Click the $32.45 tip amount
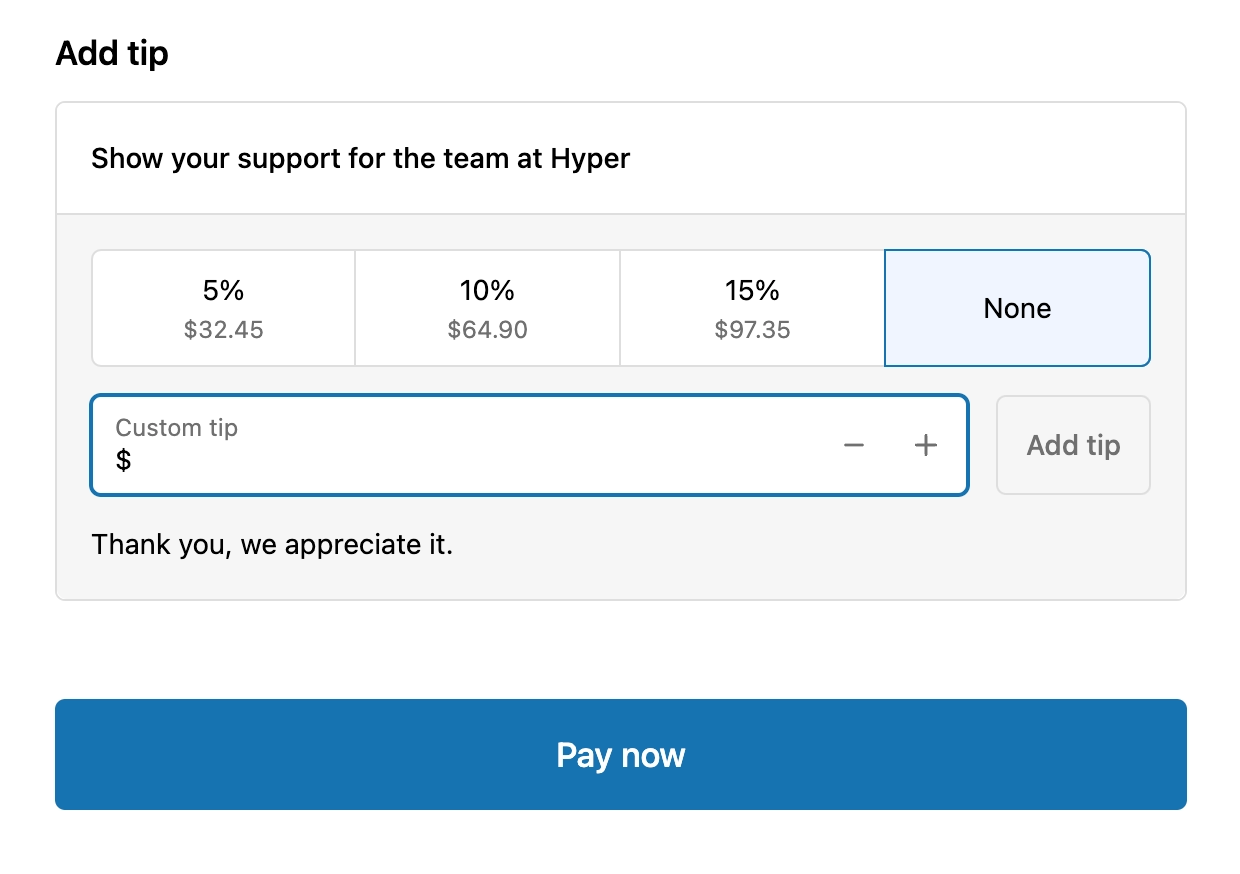Image resolution: width=1240 pixels, height=874 pixels. point(223,330)
